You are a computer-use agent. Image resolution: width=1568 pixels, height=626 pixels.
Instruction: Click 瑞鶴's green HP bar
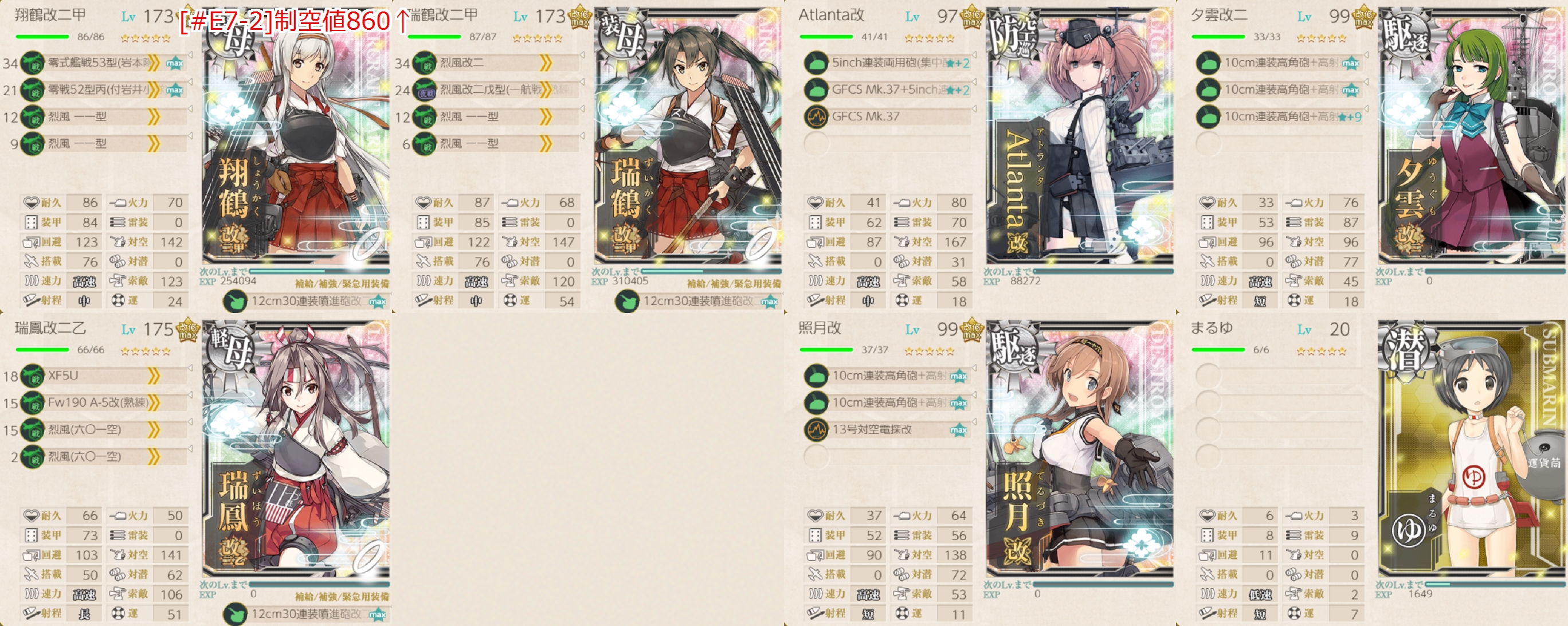point(434,37)
